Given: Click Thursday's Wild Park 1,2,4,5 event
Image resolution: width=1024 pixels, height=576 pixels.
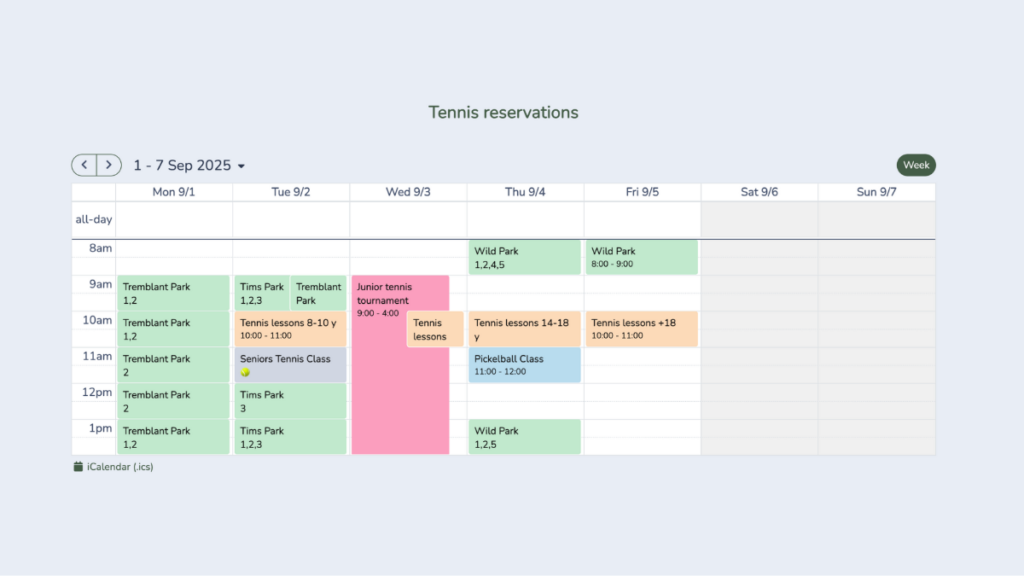Looking at the screenshot, I should click(x=524, y=256).
